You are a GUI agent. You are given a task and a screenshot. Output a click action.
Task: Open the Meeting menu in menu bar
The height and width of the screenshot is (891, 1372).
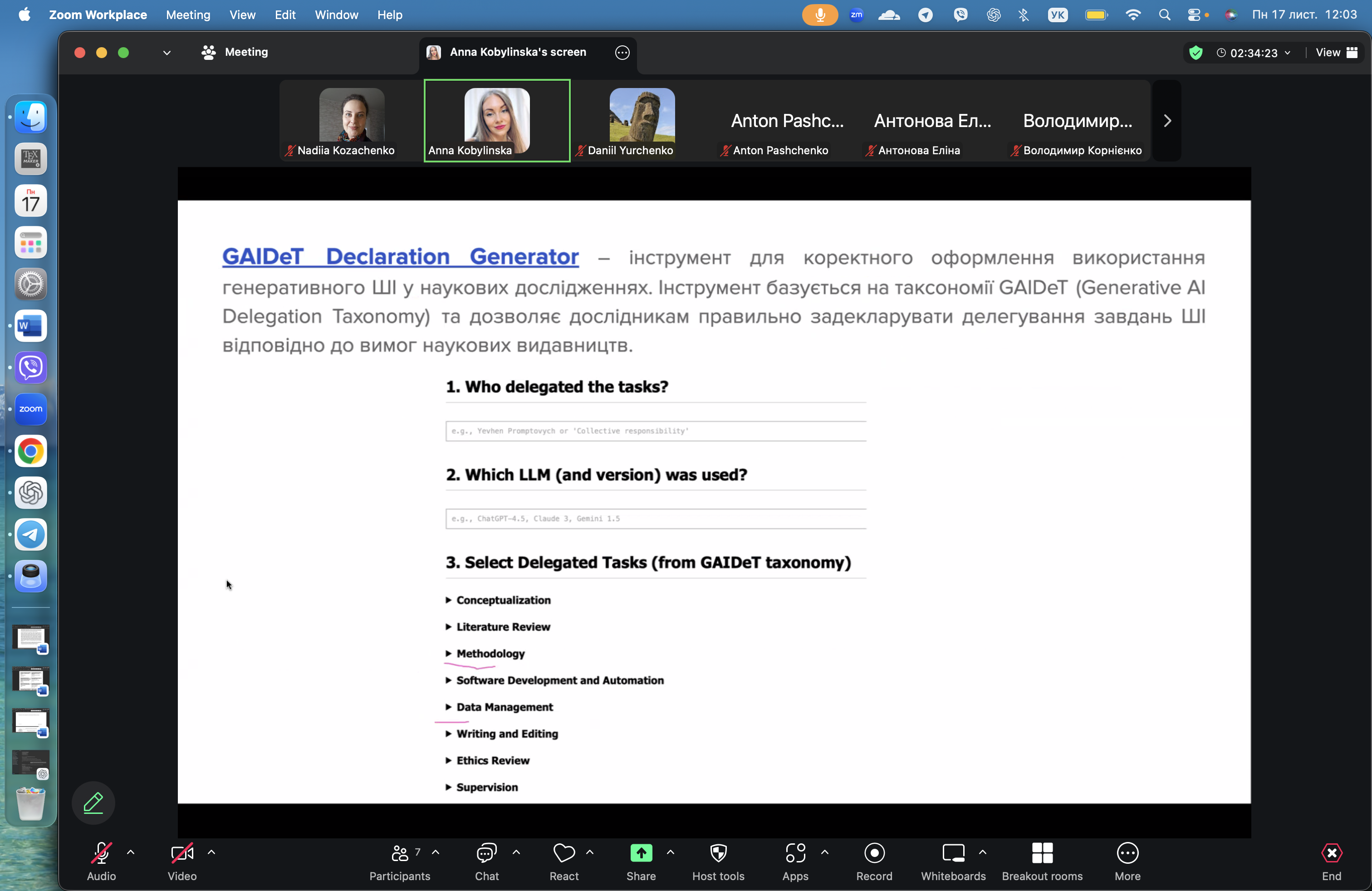point(188,15)
